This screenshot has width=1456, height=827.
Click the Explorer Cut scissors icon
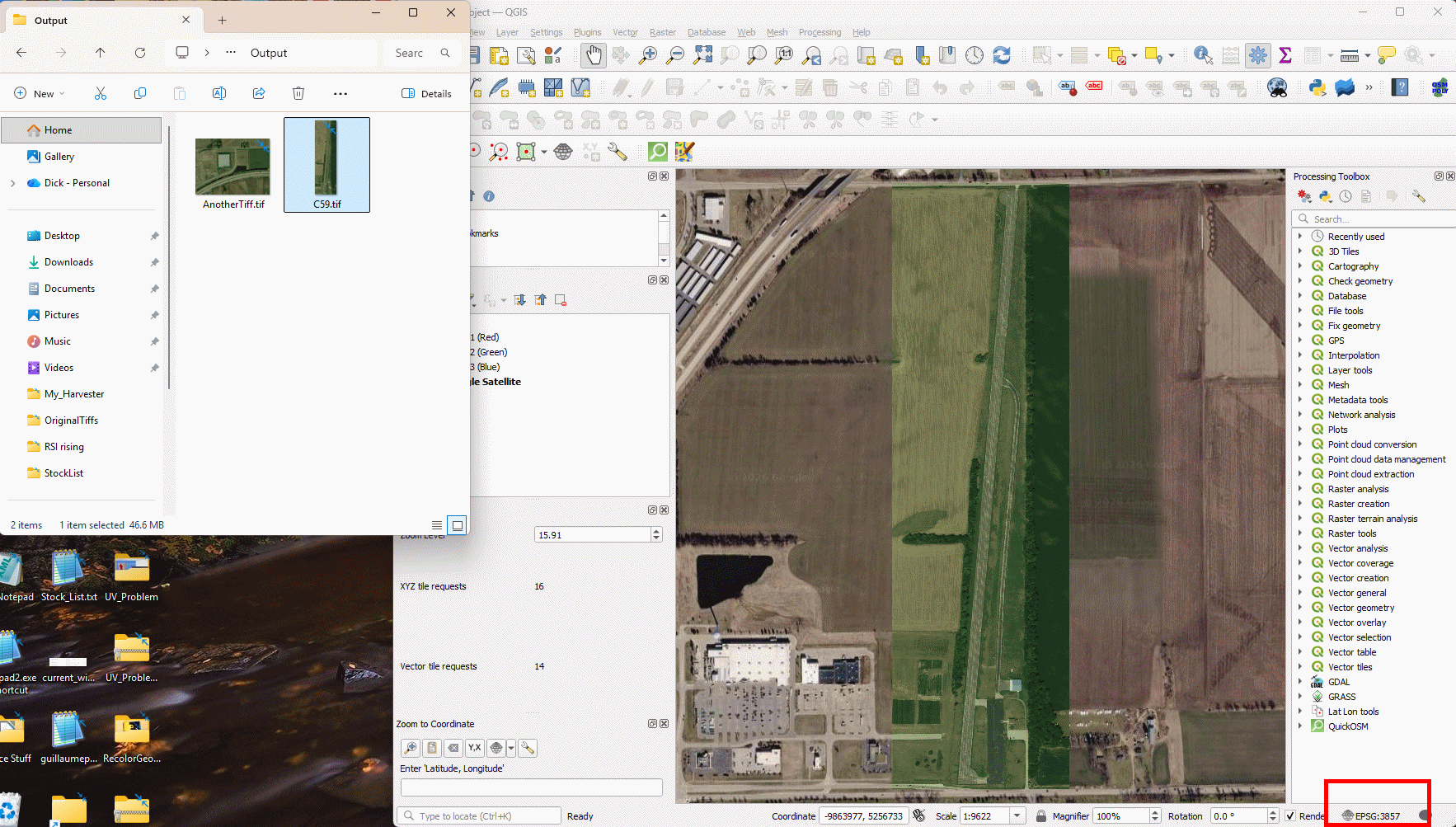tap(101, 93)
